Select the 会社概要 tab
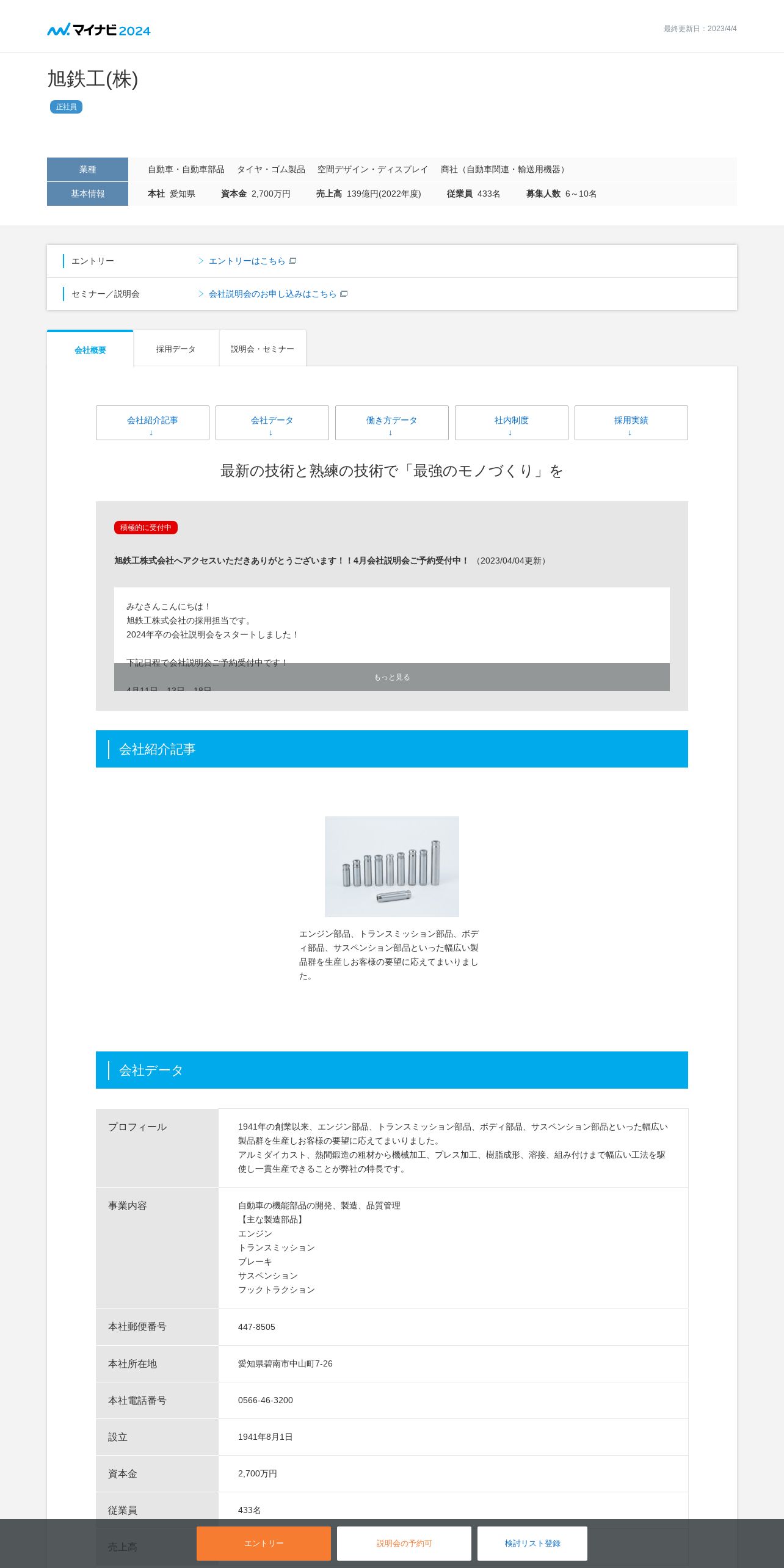The height and width of the screenshot is (1568, 784). point(90,349)
